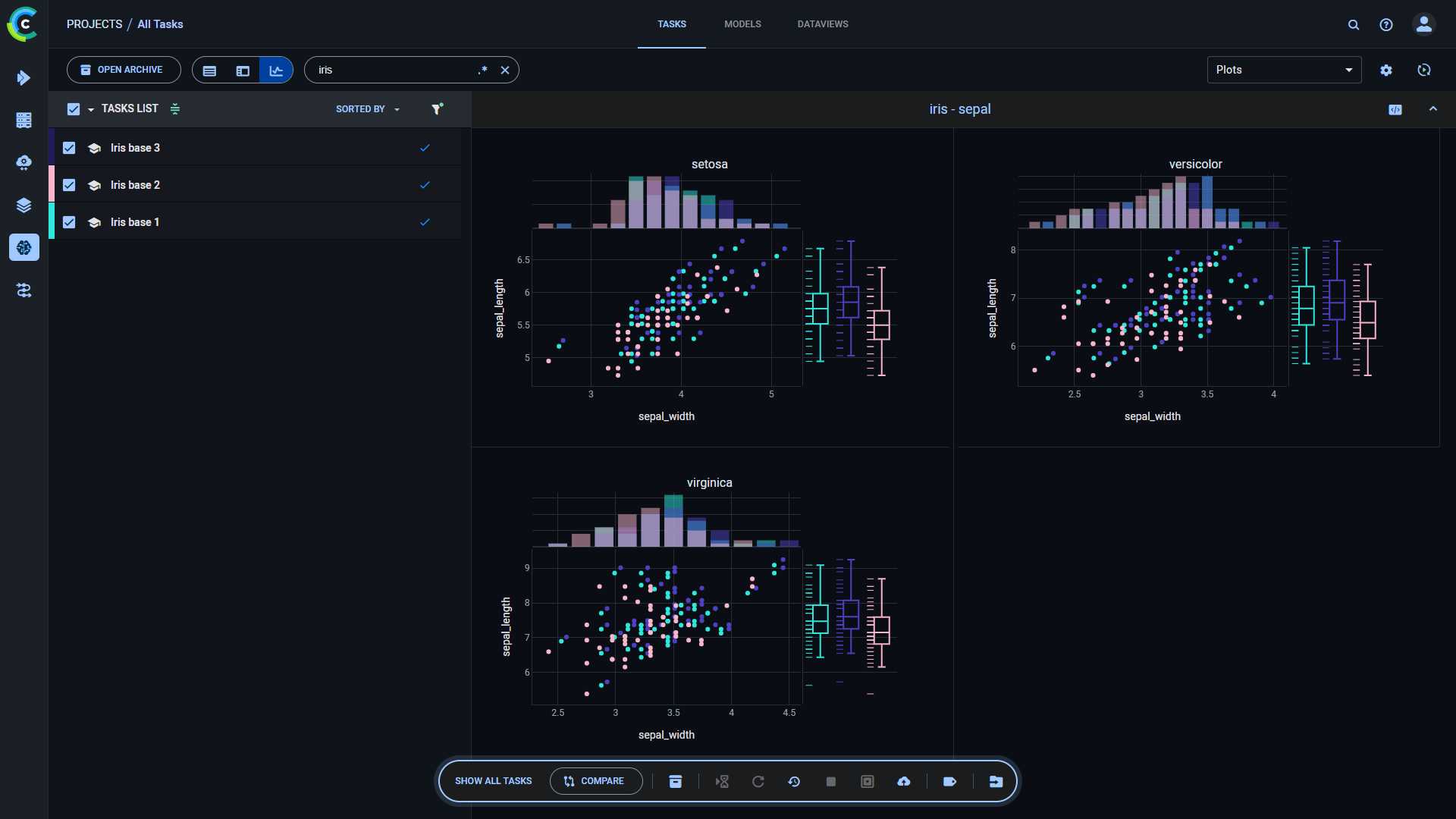
Task: Click the retry icon in bottom toolbar
Action: pyautogui.click(x=758, y=781)
